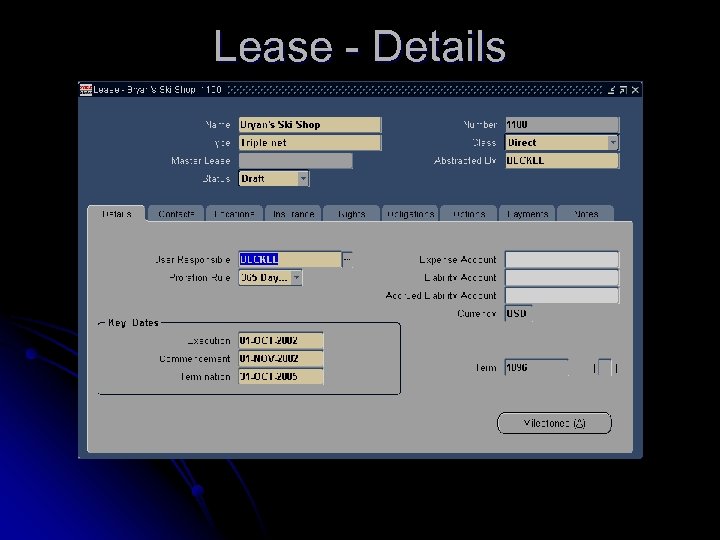
Task: Open the Rights tab
Action: click(x=351, y=214)
